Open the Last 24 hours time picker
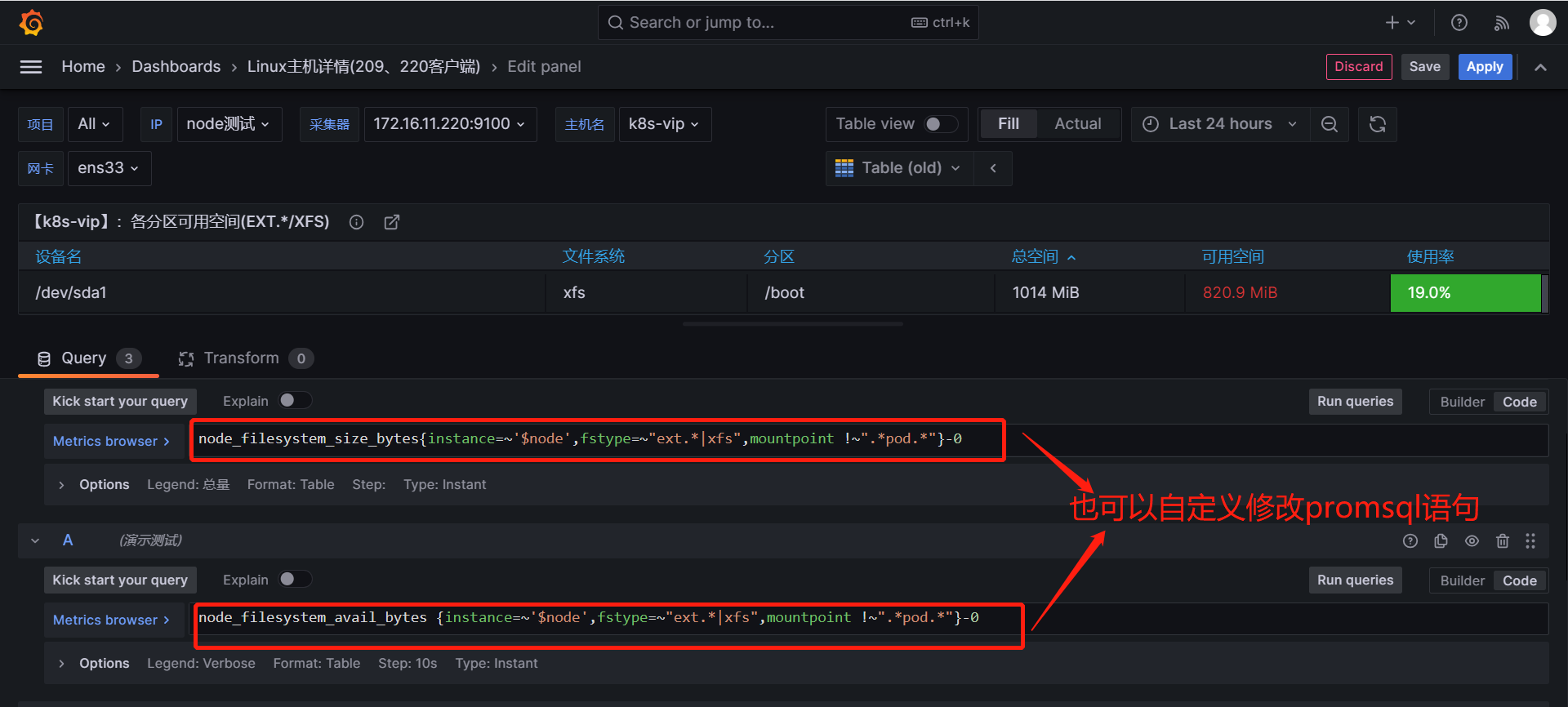 [x=1220, y=124]
